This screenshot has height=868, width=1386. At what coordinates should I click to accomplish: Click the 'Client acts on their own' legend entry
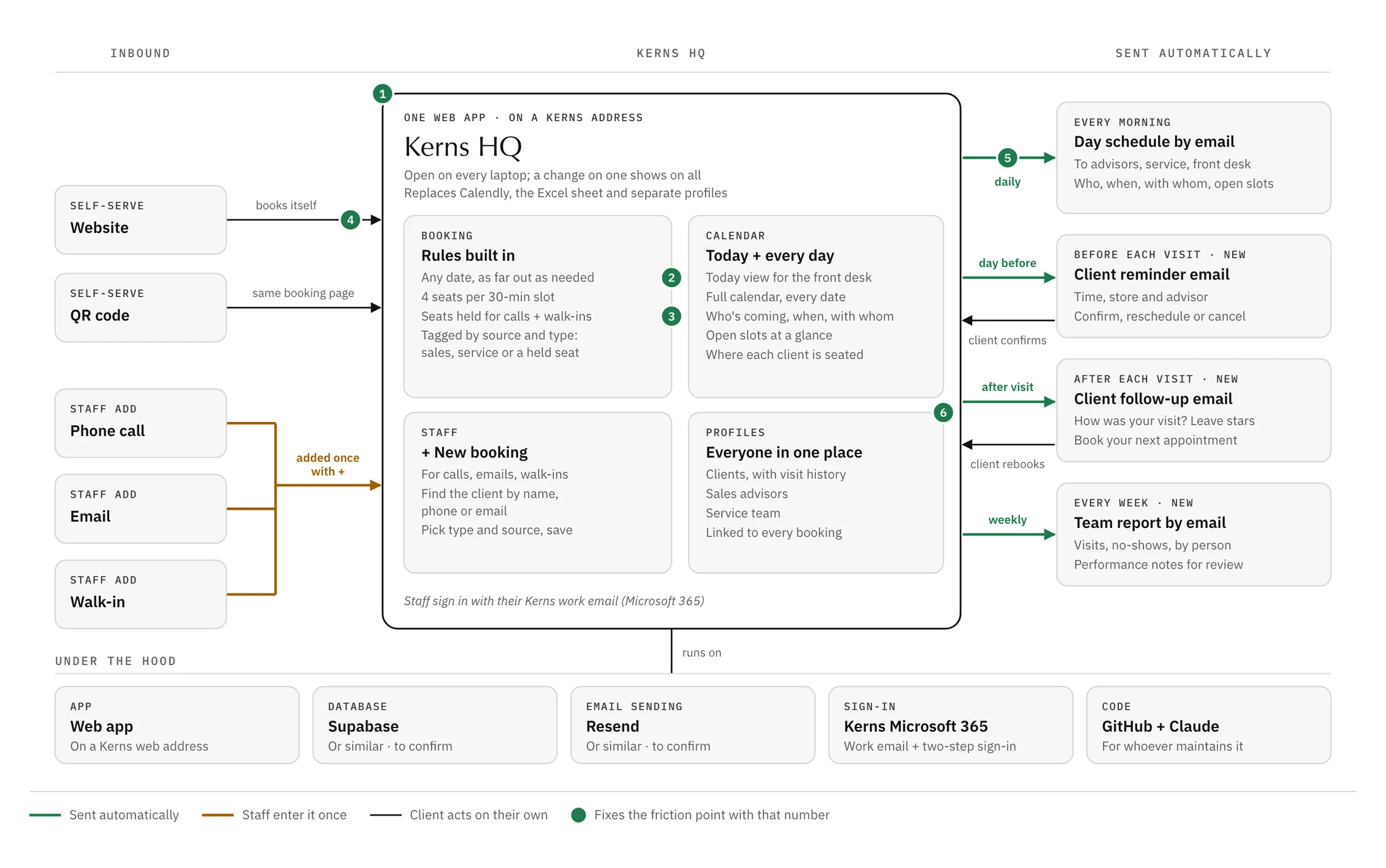click(x=459, y=815)
